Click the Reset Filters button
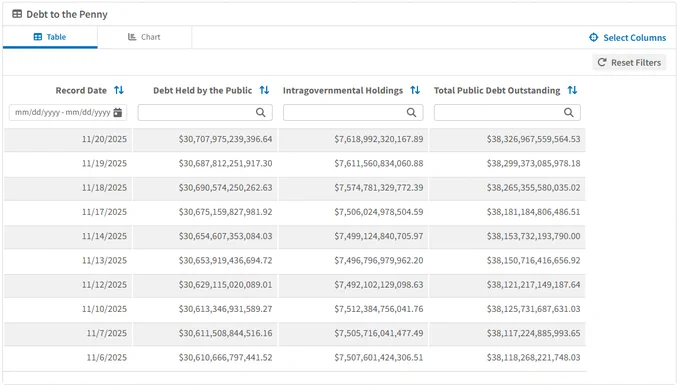The height and width of the screenshot is (390, 680). [x=629, y=62]
